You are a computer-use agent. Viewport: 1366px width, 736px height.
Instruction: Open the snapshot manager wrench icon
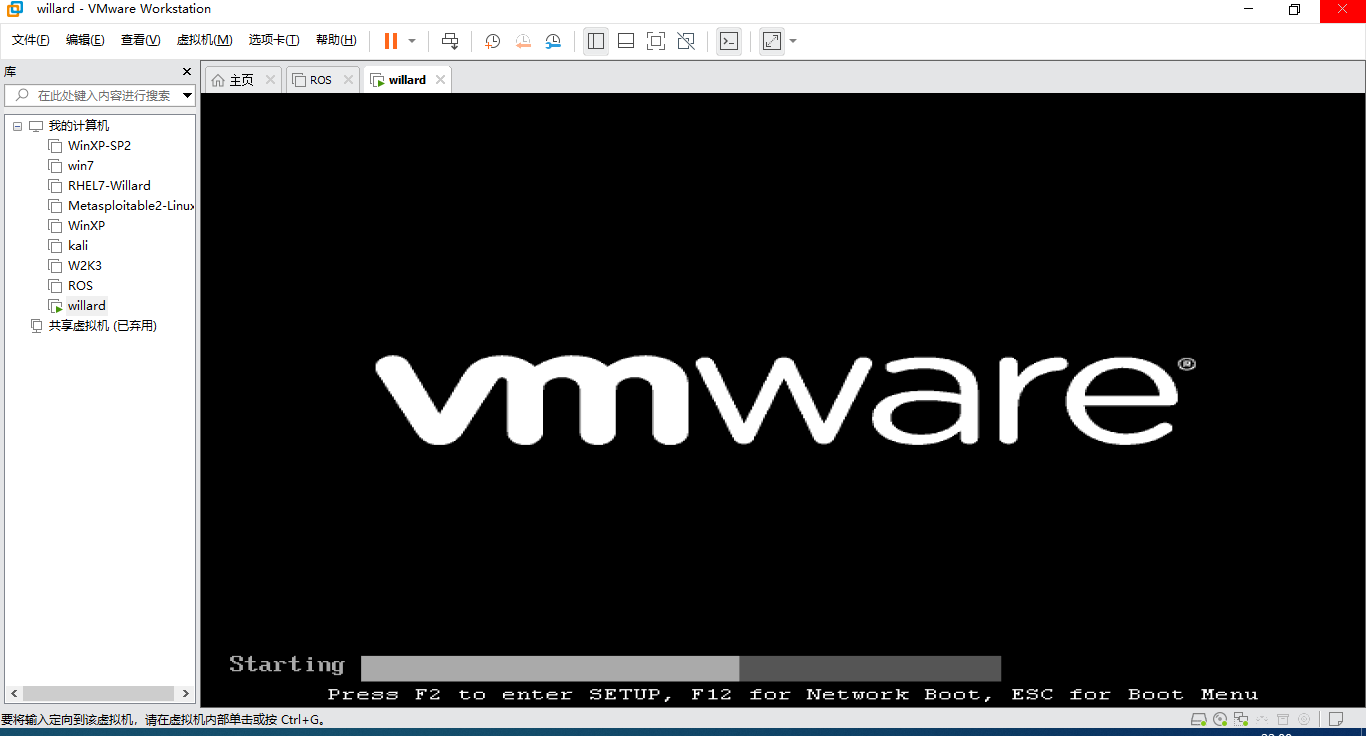tap(553, 41)
